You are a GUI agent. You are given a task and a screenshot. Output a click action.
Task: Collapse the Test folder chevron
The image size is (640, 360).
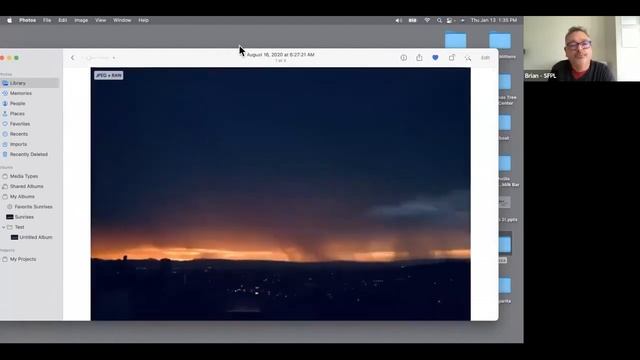click(x=3, y=227)
